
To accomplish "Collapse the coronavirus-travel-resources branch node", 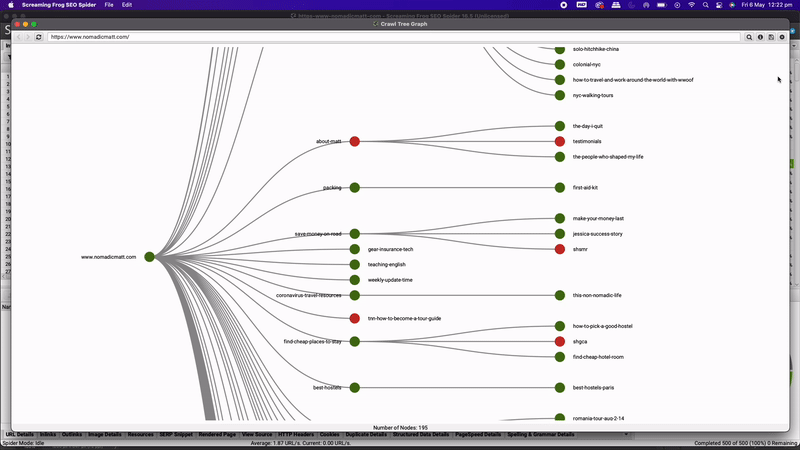I will click(x=355, y=295).
